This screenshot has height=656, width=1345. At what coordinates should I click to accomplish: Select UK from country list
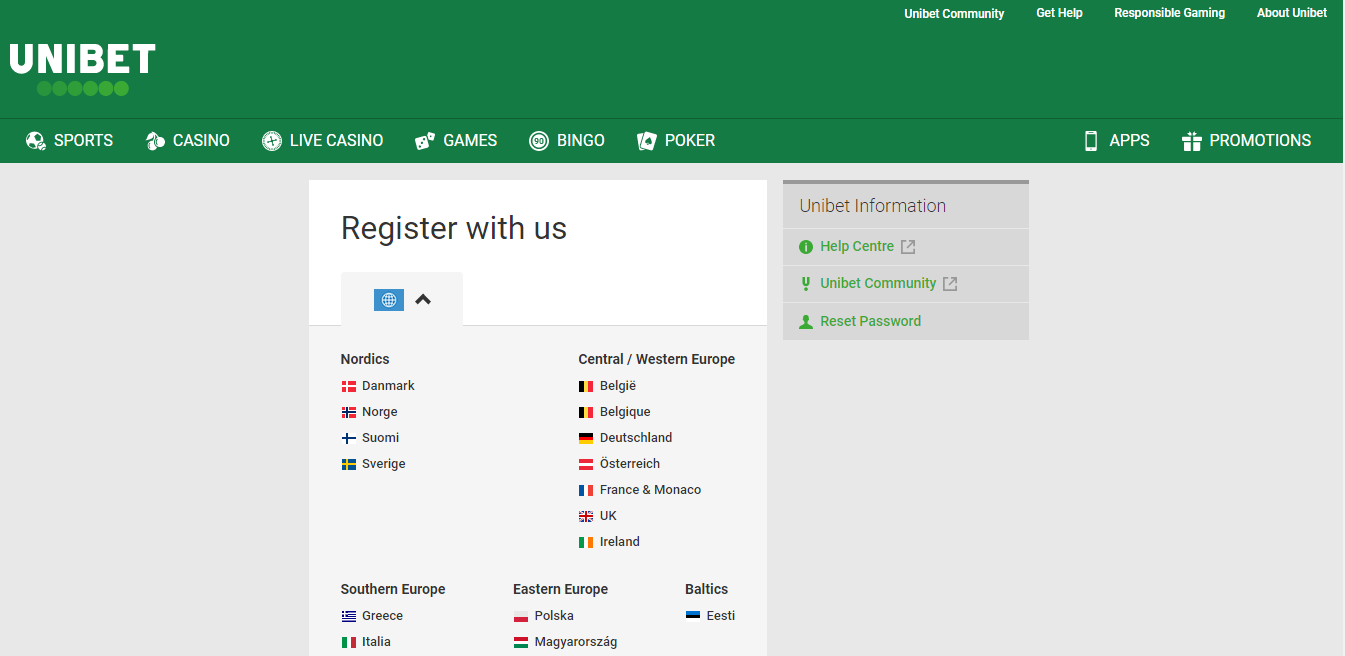click(x=608, y=516)
